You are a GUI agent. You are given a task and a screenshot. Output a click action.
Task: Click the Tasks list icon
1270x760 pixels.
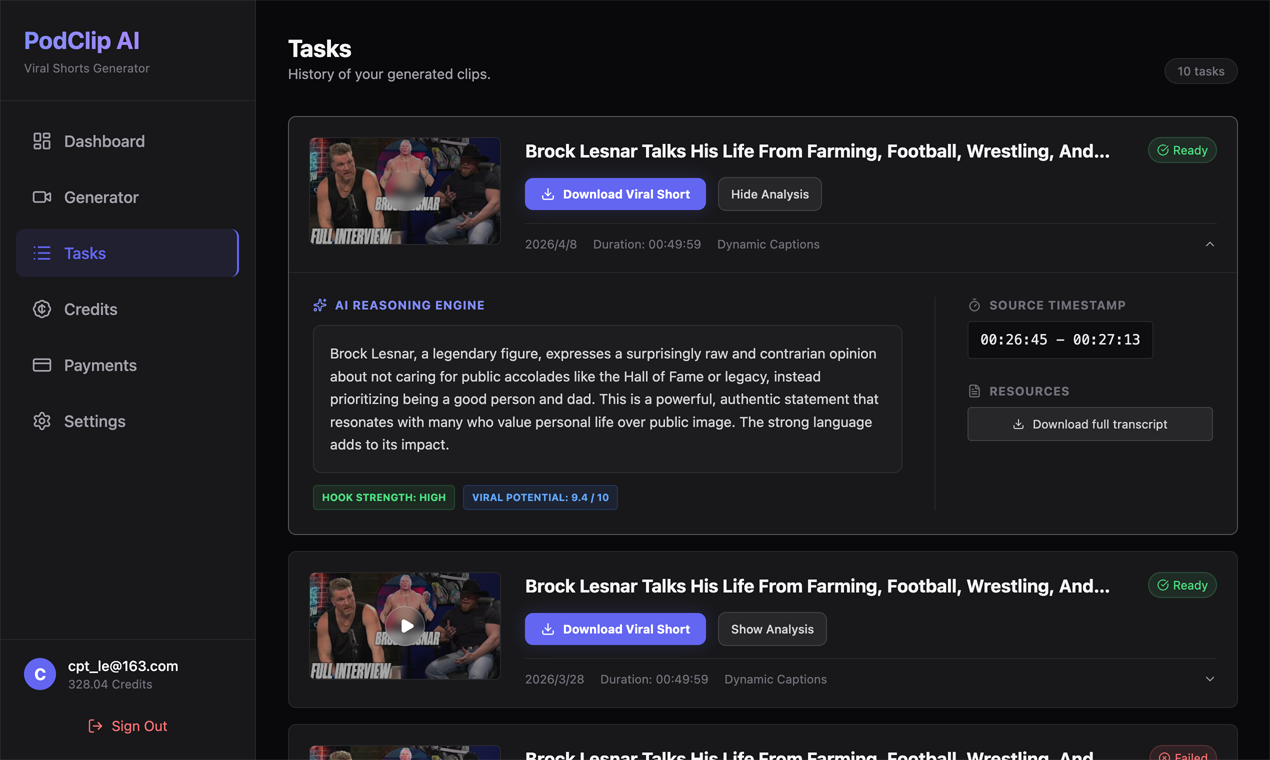[42, 253]
